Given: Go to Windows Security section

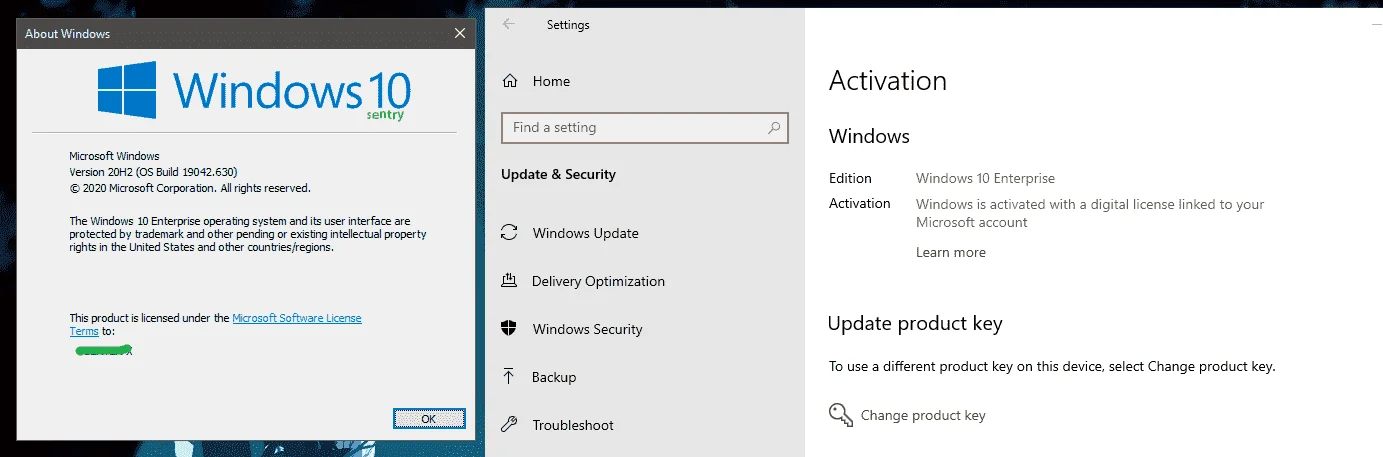Looking at the screenshot, I should pos(587,329).
